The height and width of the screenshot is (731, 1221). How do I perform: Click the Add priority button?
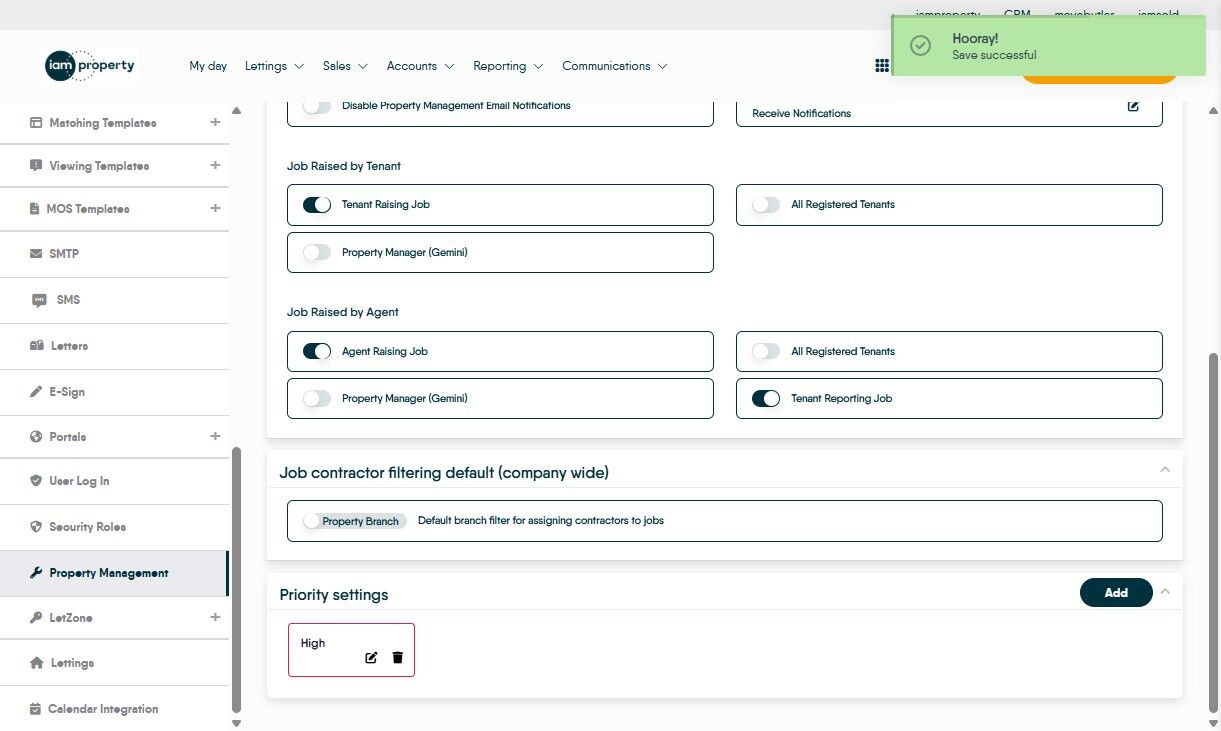coord(1116,593)
